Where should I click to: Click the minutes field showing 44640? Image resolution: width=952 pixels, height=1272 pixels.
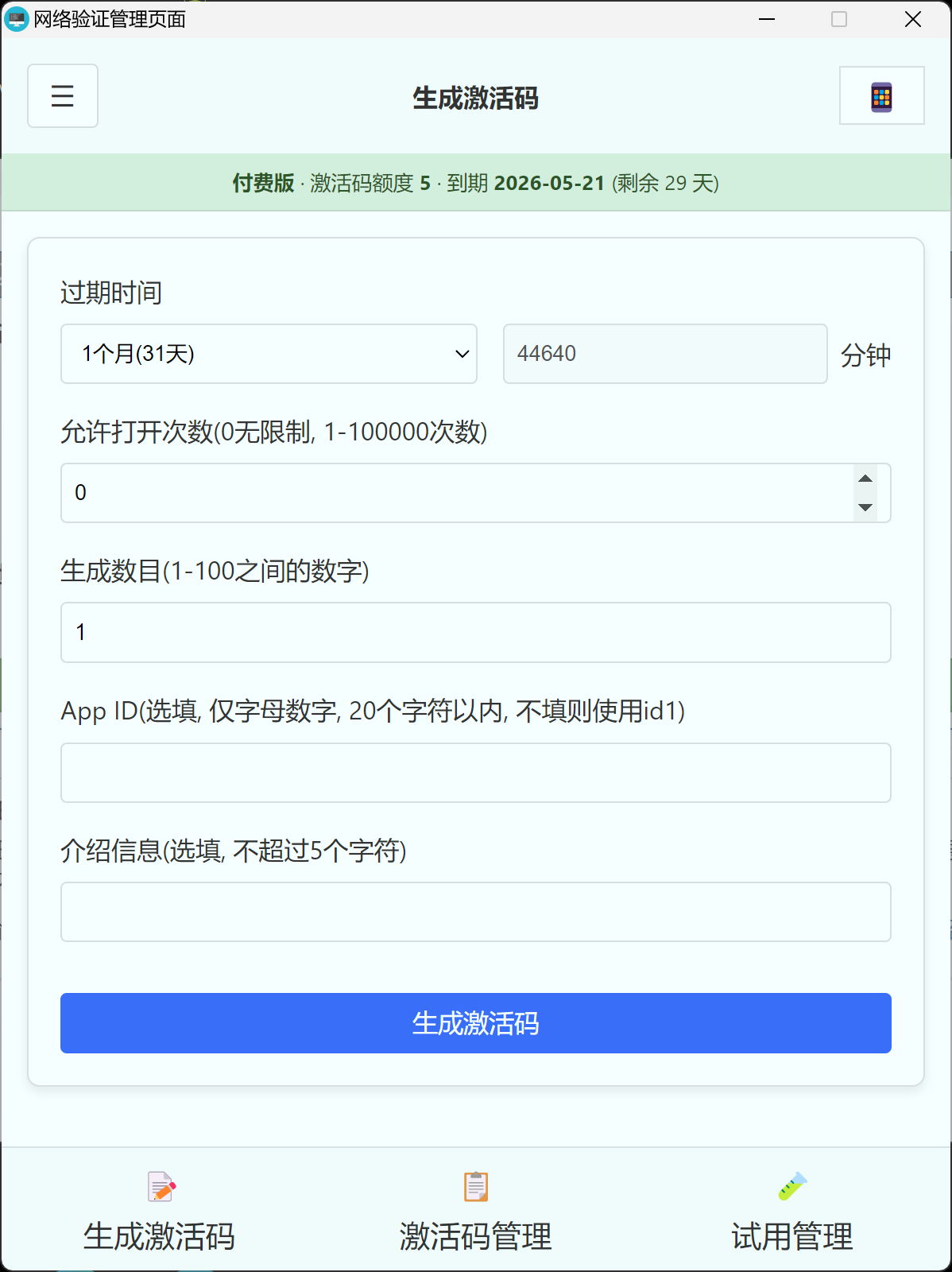coord(665,354)
